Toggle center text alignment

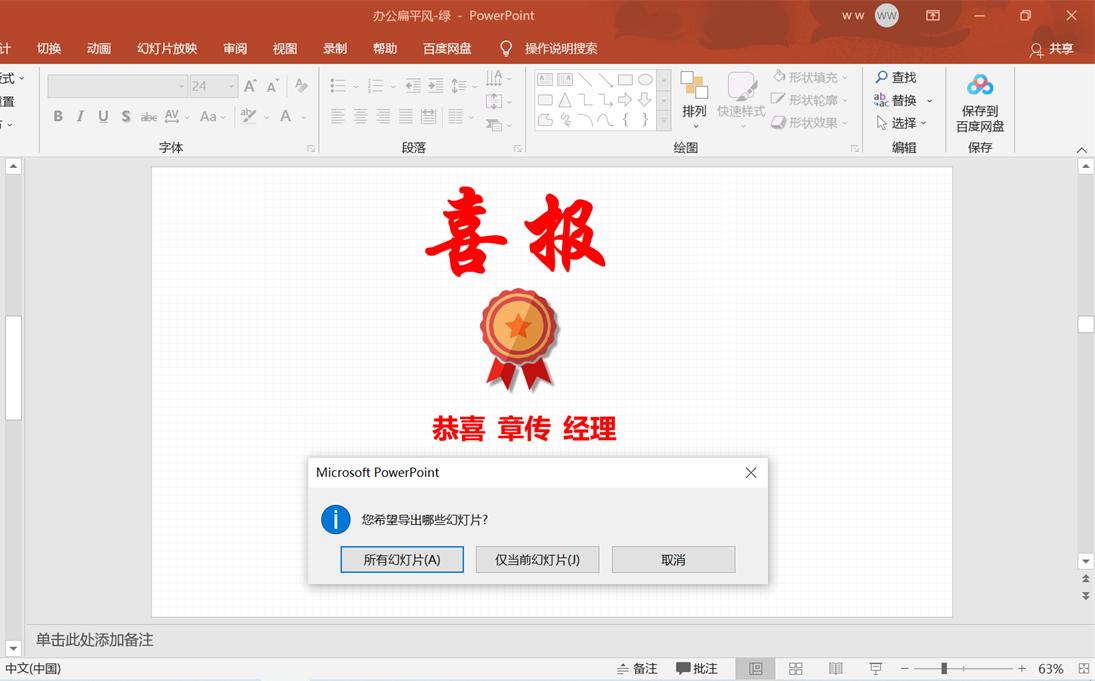pyautogui.click(x=362, y=118)
